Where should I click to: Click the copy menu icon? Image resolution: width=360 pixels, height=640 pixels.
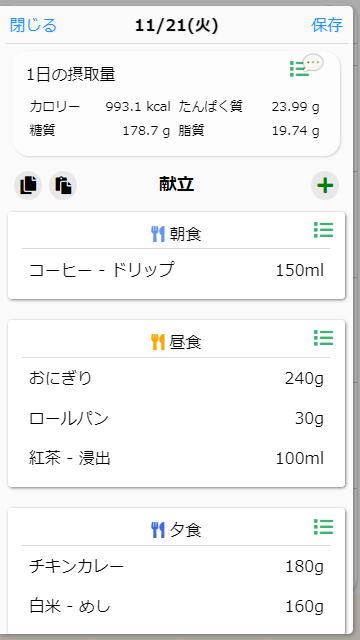click(28, 185)
